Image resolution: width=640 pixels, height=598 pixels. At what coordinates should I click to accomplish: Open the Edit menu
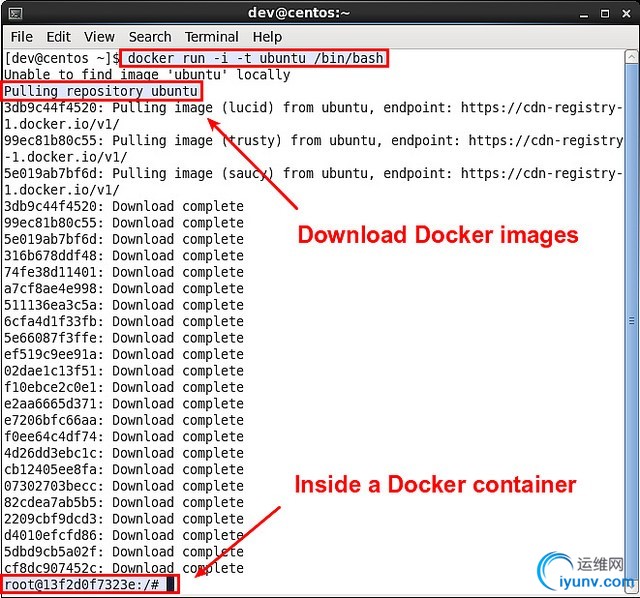(x=58, y=37)
